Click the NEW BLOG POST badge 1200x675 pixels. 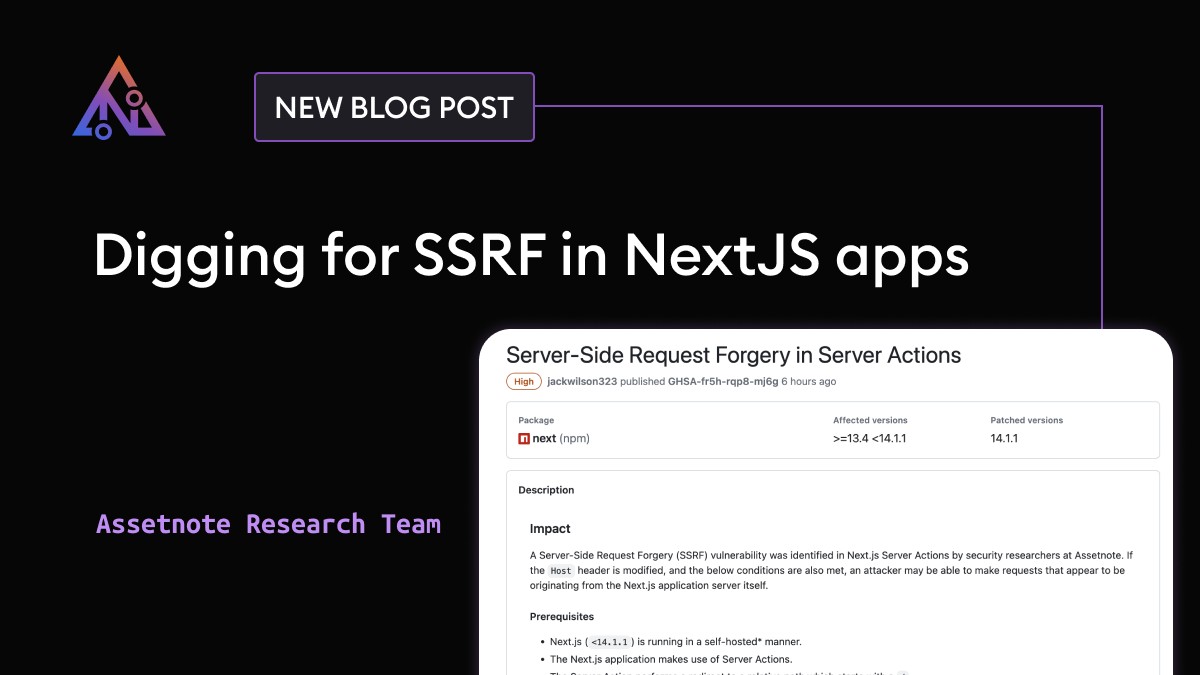tap(394, 107)
